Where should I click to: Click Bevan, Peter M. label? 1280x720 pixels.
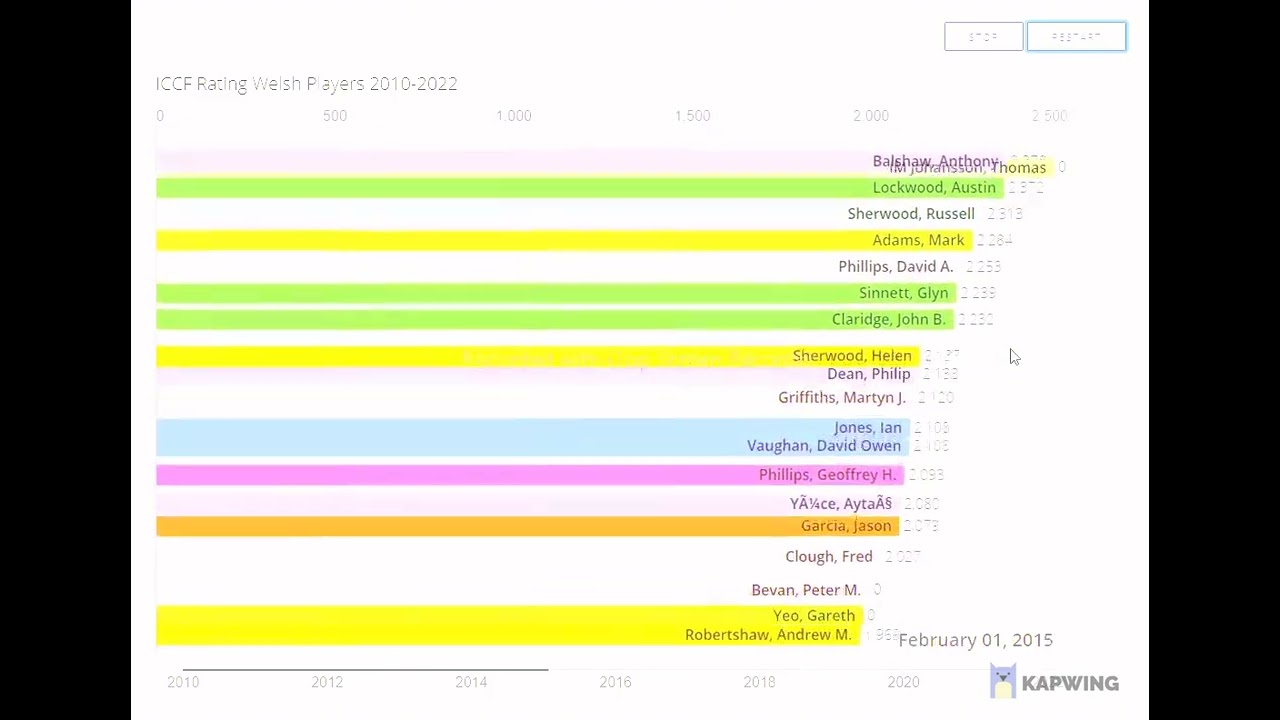click(806, 590)
